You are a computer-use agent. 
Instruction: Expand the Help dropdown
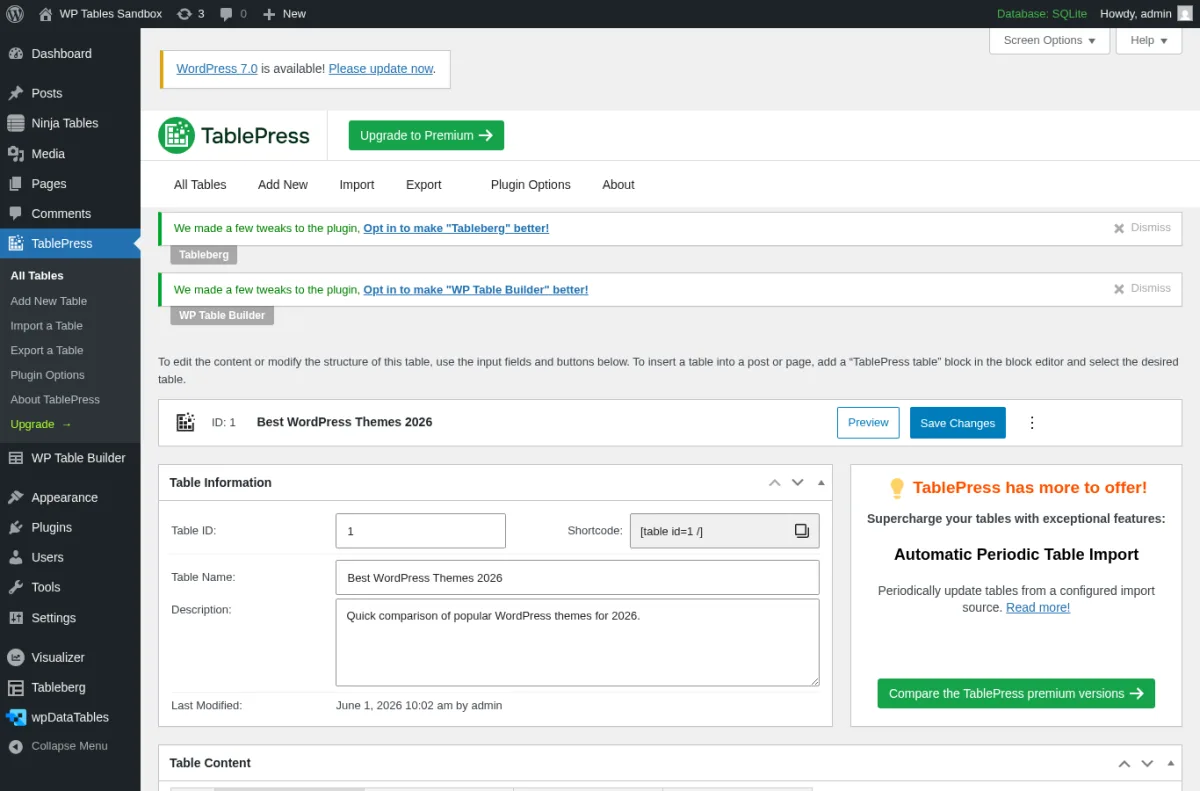pyautogui.click(x=1149, y=41)
